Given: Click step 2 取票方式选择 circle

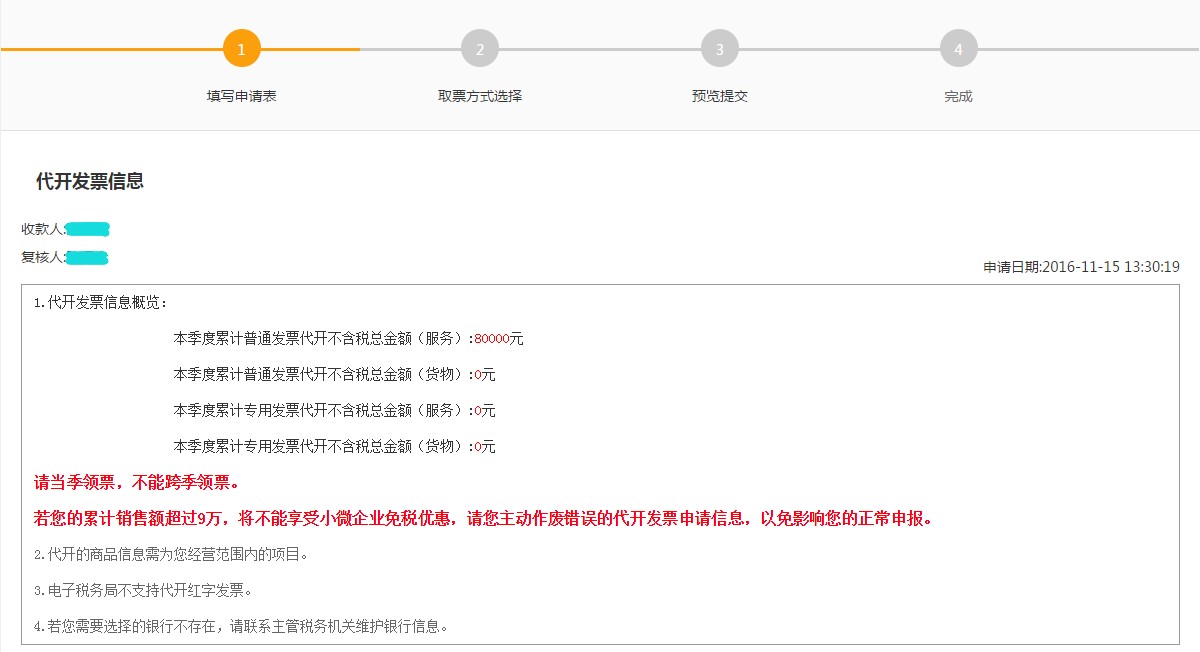Looking at the screenshot, I should [x=479, y=46].
